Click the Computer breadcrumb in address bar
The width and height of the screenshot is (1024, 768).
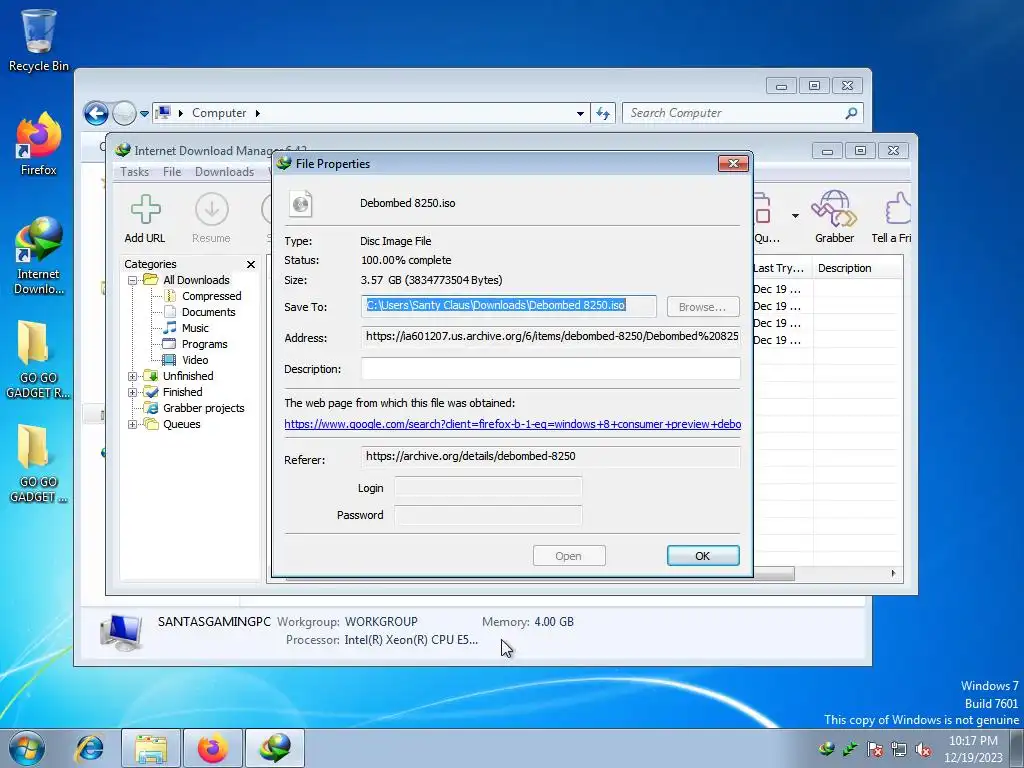[219, 113]
